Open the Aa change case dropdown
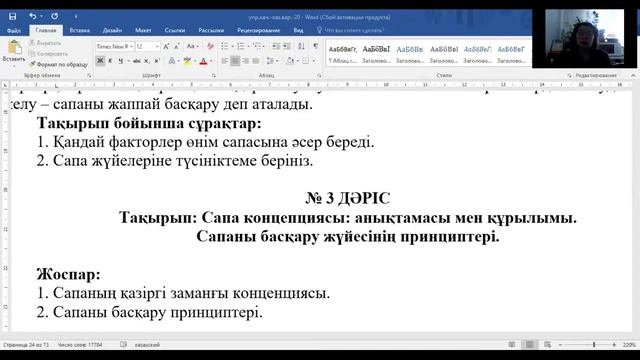640x360 pixels. [192, 47]
